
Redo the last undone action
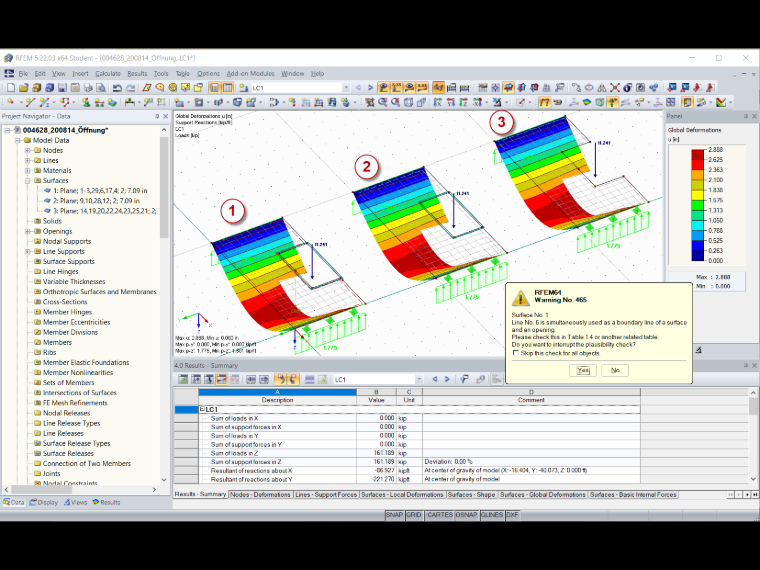(130, 88)
